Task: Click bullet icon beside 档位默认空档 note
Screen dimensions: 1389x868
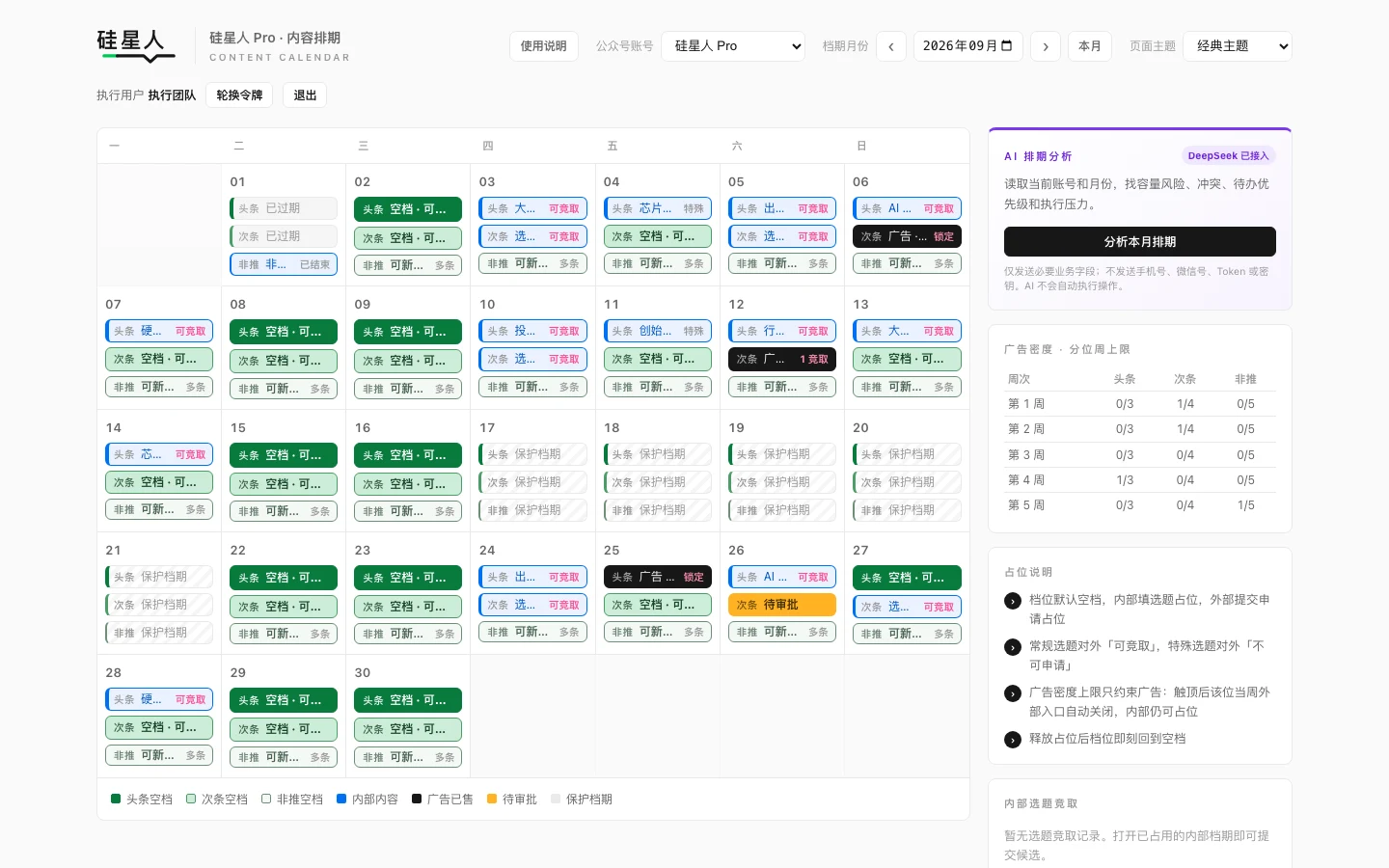Action: click(x=1013, y=601)
